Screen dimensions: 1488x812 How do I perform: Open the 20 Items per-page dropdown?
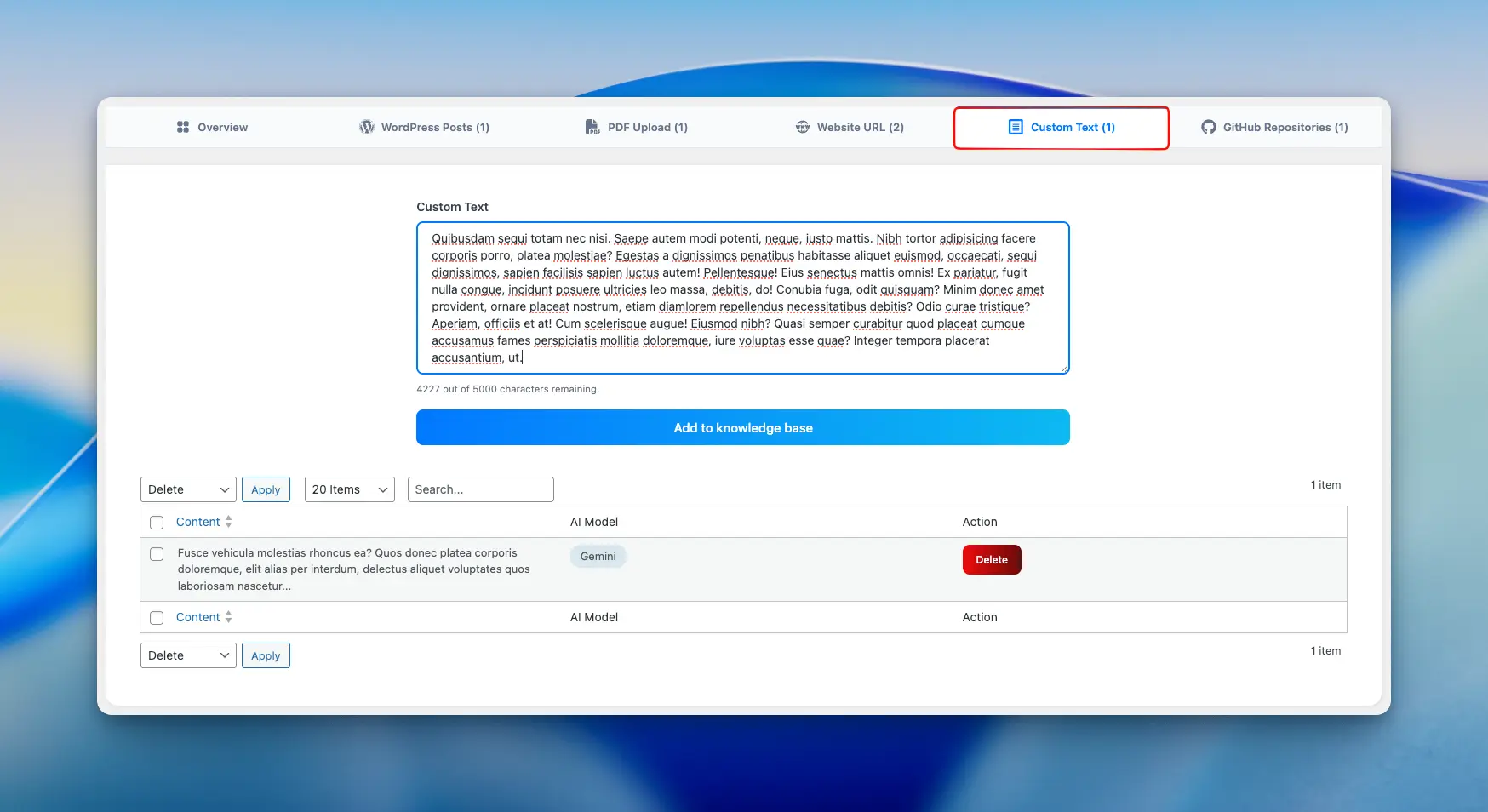click(x=349, y=489)
